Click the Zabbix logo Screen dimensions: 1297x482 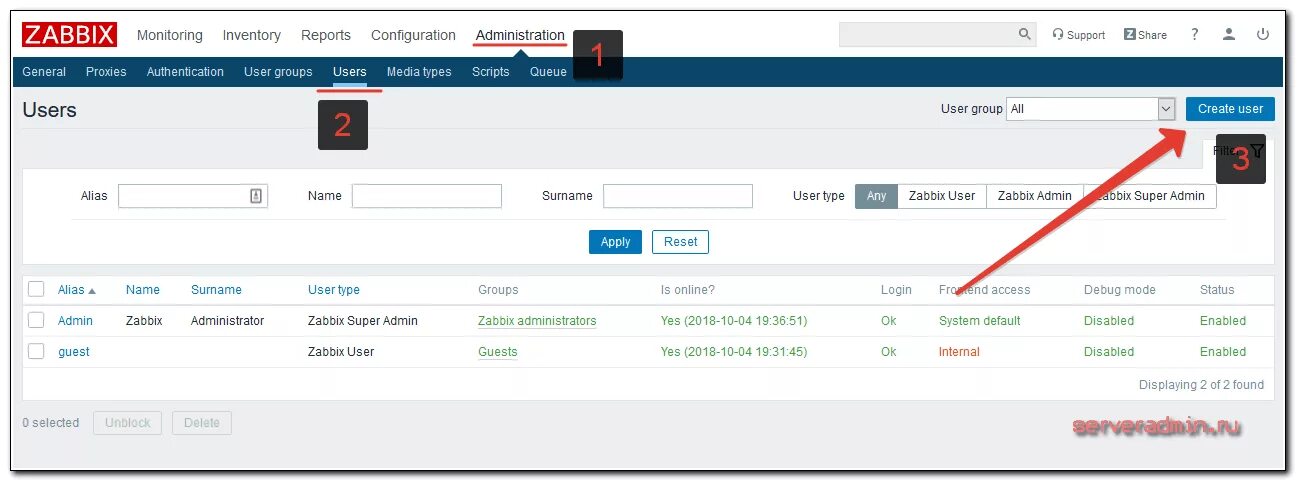click(x=70, y=35)
